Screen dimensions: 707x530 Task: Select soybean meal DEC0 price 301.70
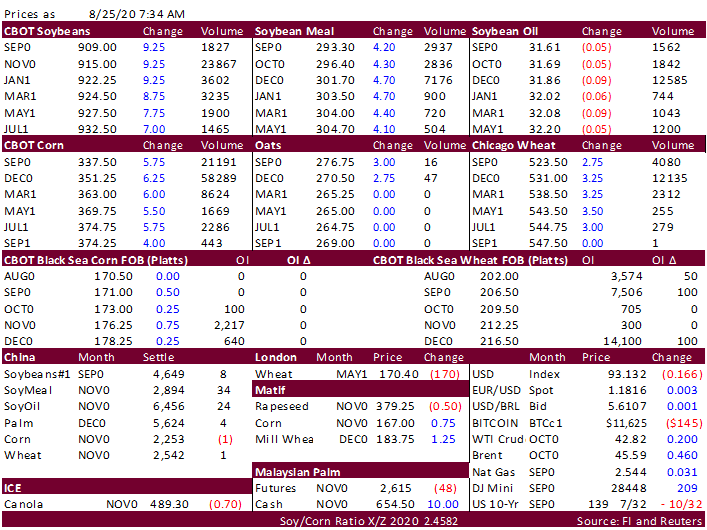tap(335, 80)
